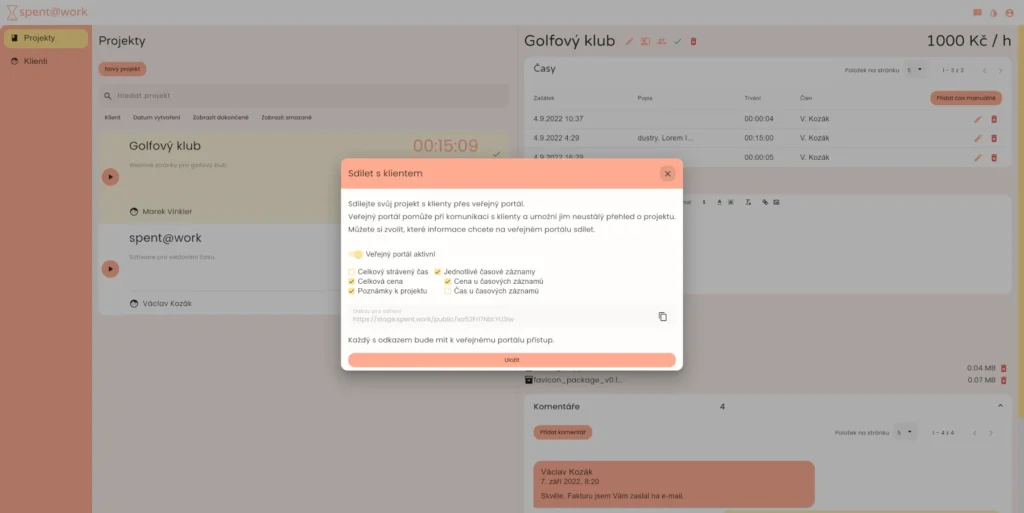Sort projects by Datum vytvoření

tap(157, 117)
